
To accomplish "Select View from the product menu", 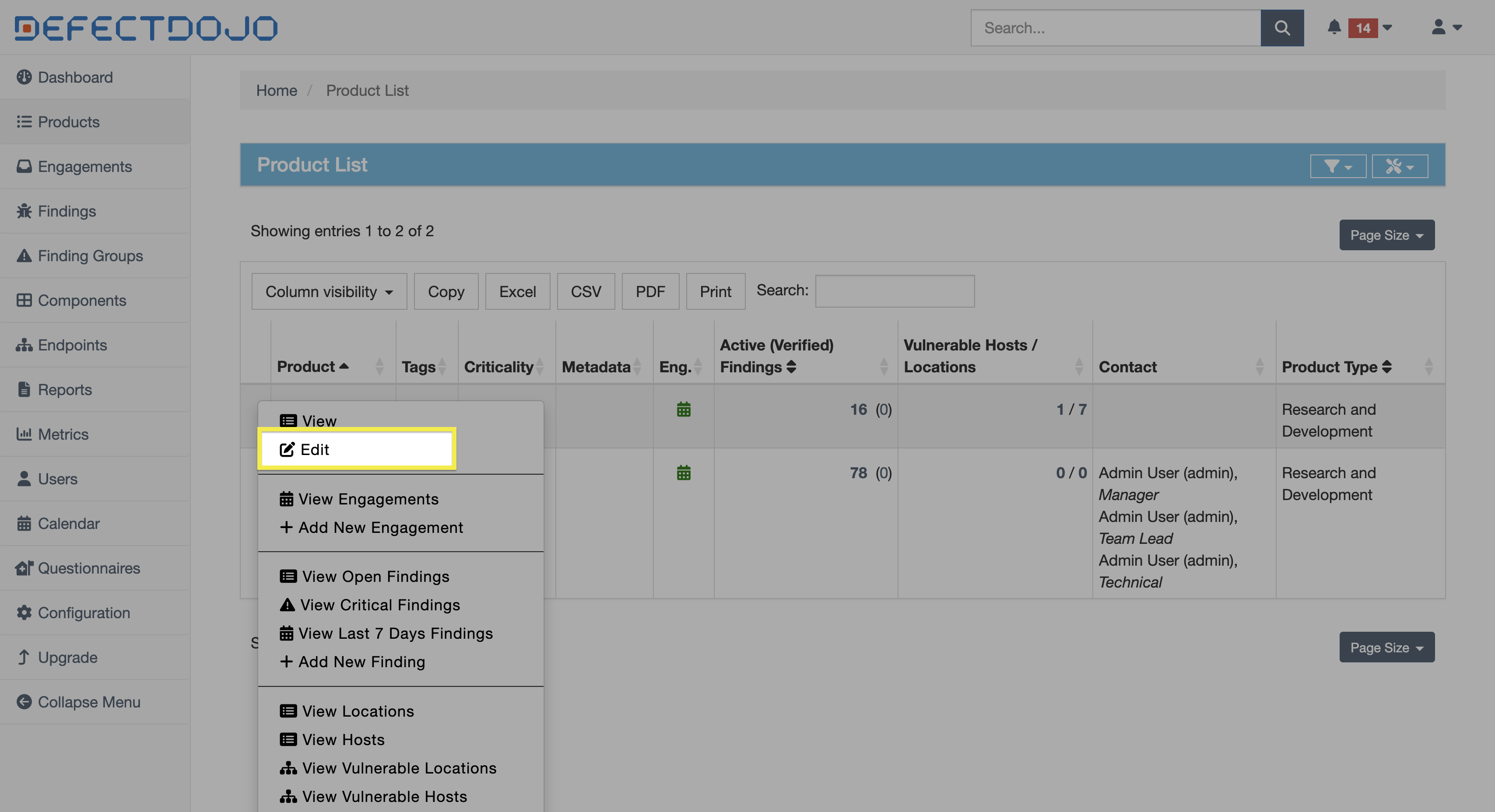I will 308,421.
